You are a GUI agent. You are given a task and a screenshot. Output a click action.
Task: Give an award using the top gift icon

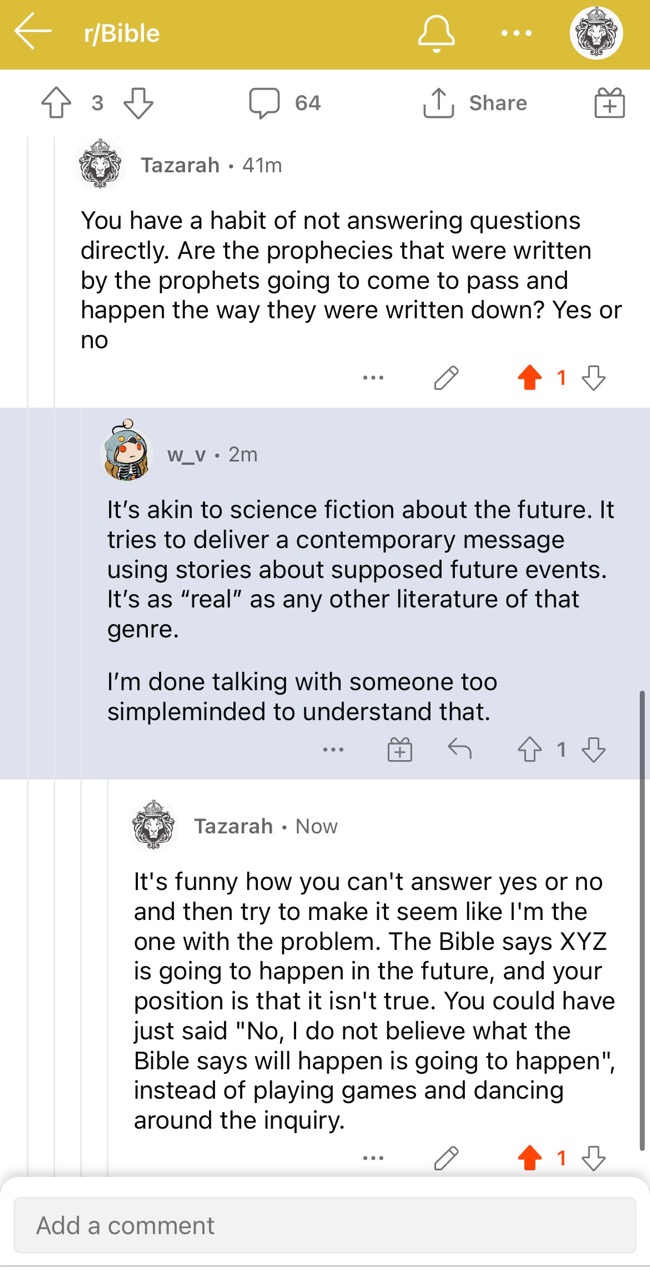click(x=609, y=103)
